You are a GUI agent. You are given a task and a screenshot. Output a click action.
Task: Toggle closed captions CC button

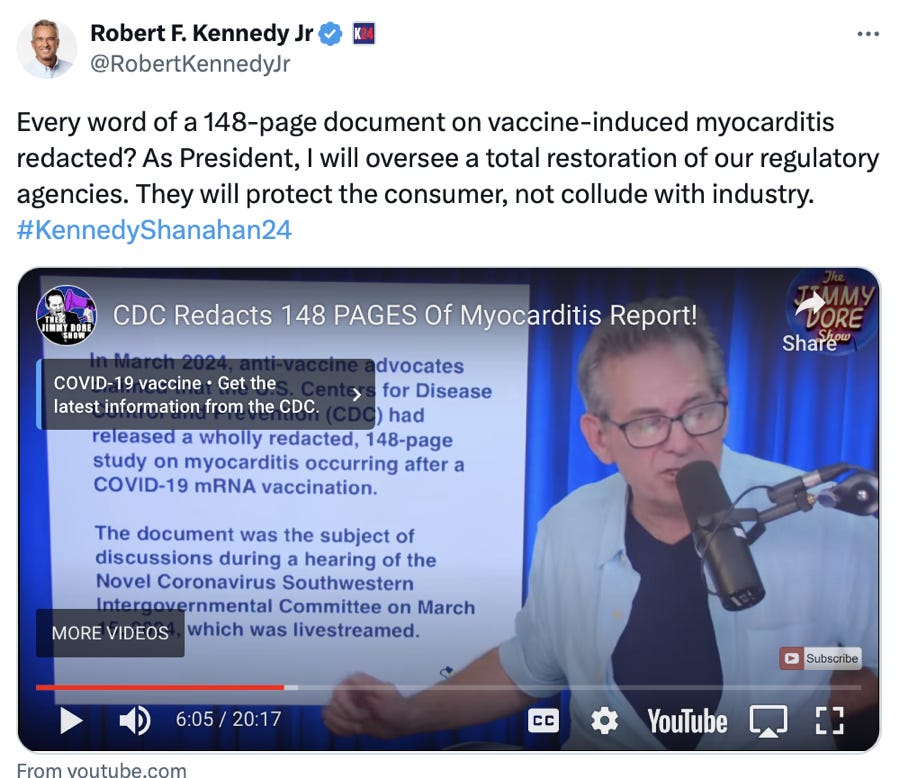tap(543, 721)
